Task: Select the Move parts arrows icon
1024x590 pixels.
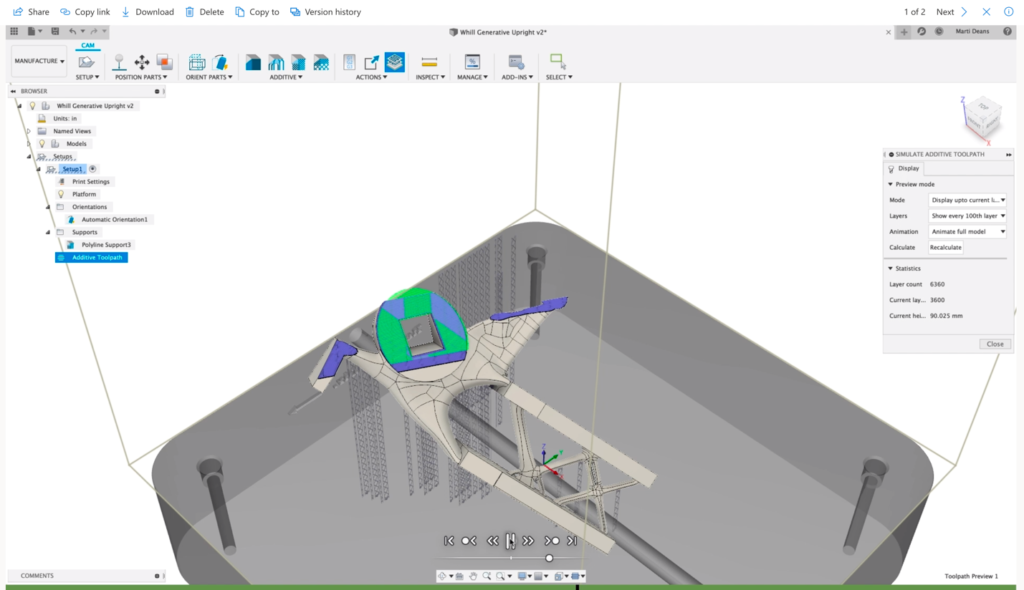Action: pos(142,62)
